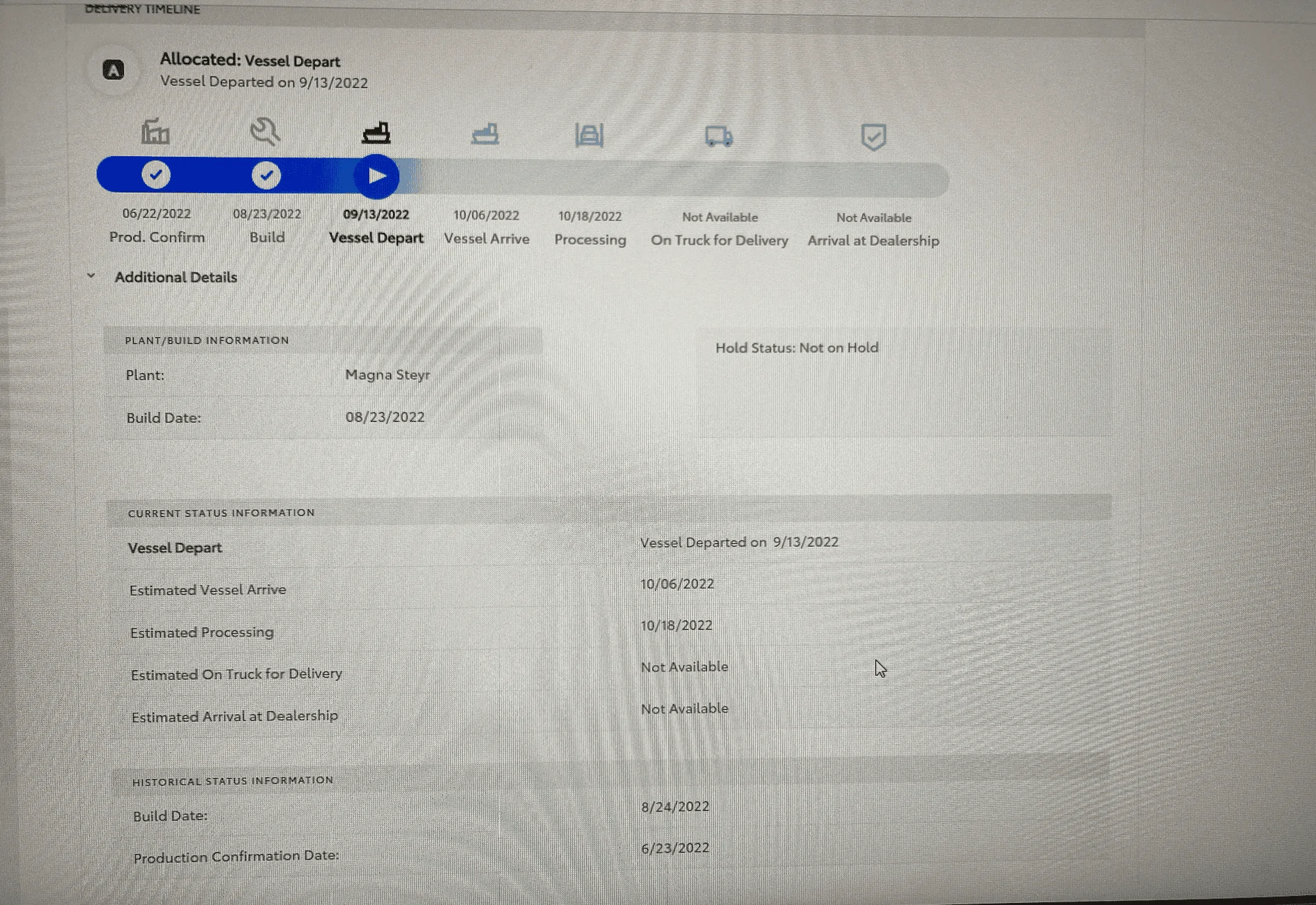Click the Production Confirmation Date value 6/23/2022
1316x905 pixels.
(x=675, y=848)
